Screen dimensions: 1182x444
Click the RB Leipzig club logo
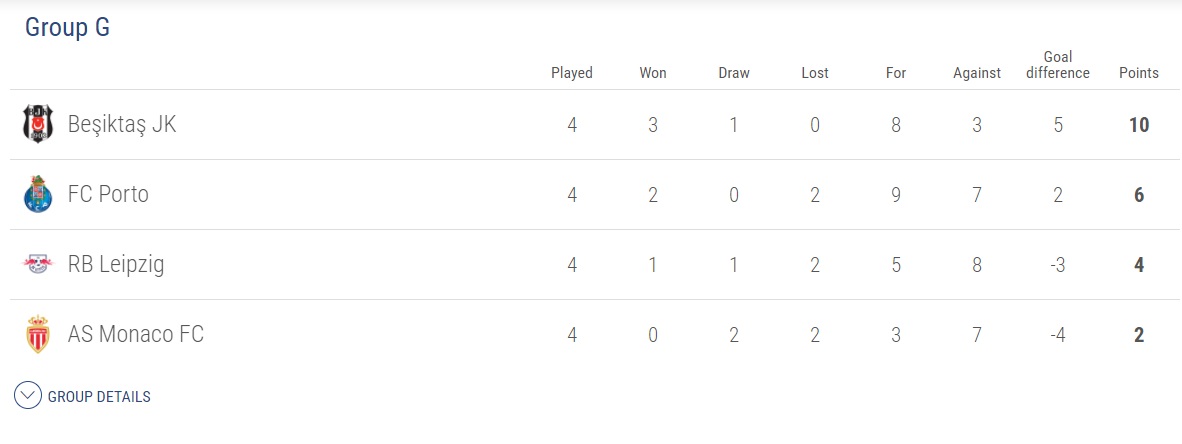pyautogui.click(x=38, y=265)
